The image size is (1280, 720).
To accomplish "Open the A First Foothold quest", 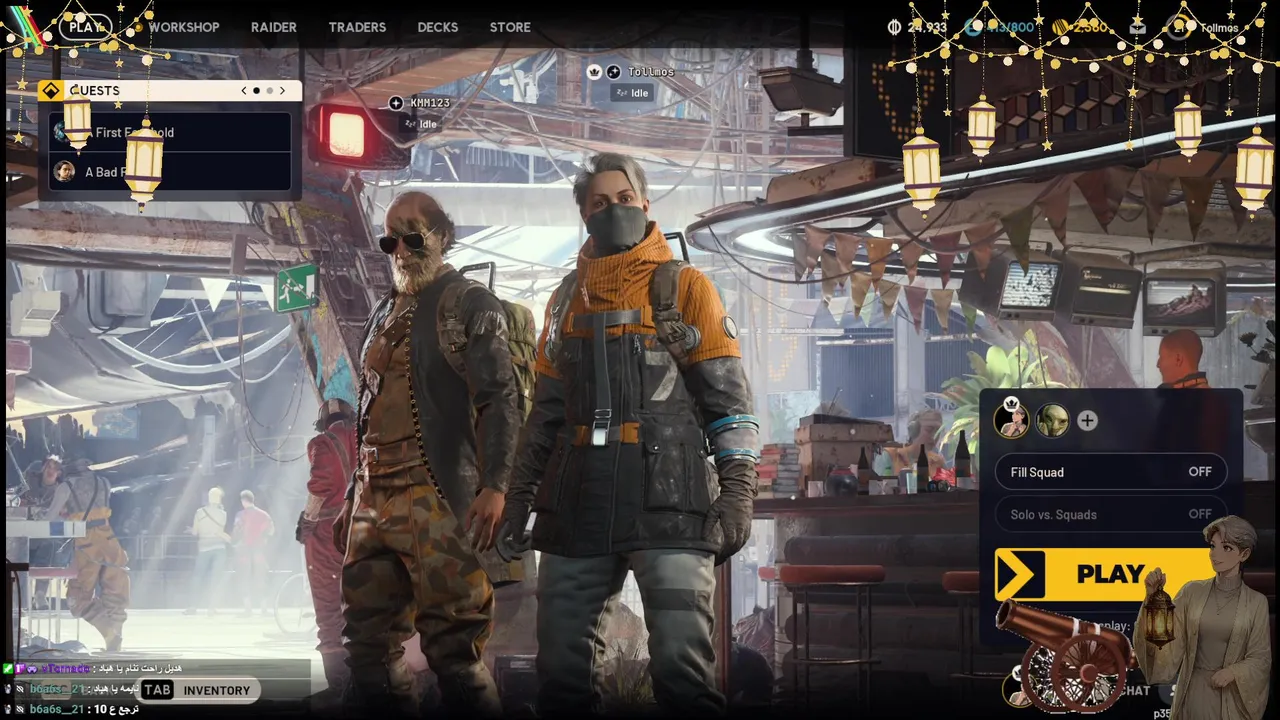I will click(x=170, y=132).
